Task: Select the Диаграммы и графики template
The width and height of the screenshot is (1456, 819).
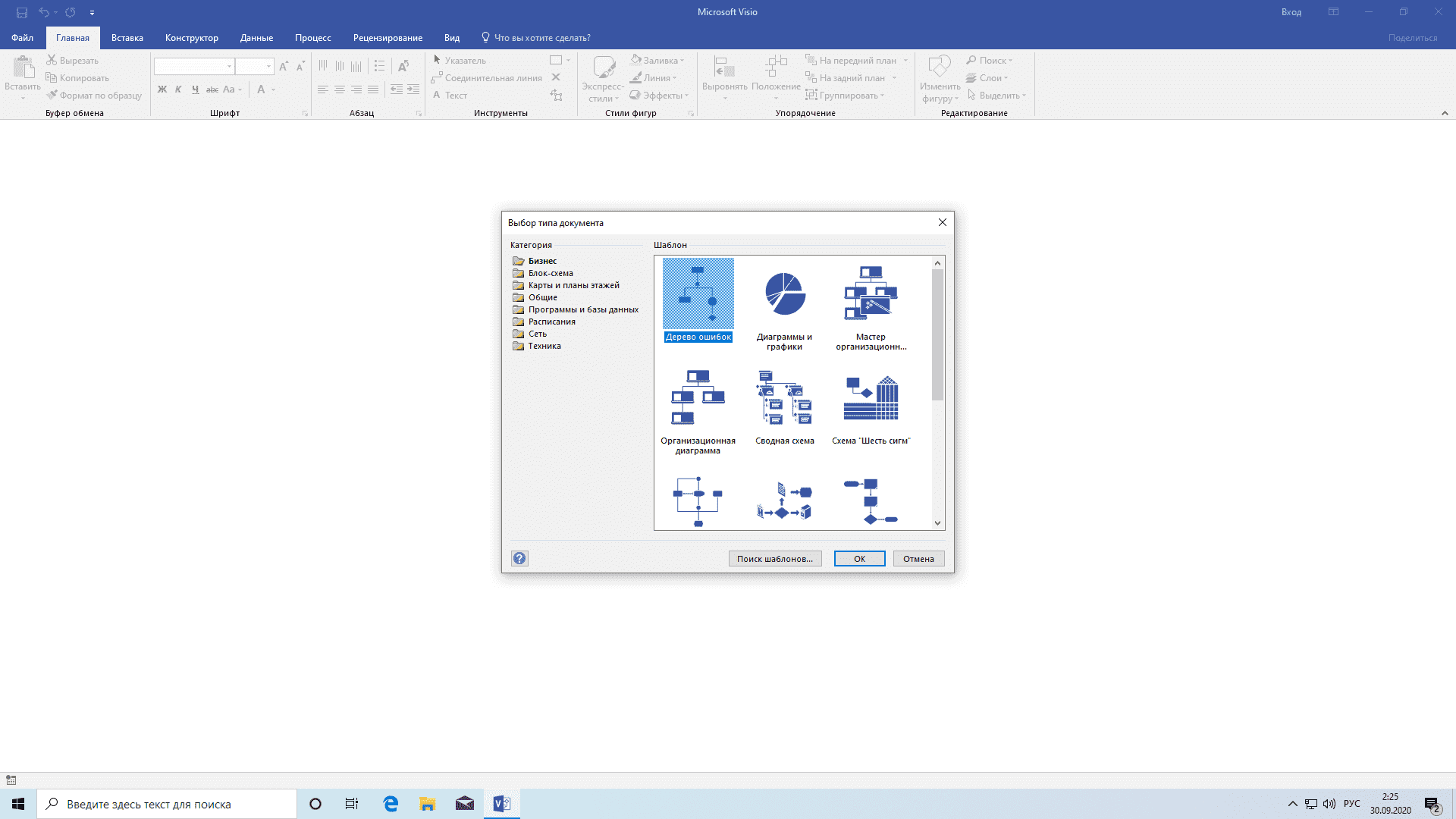Action: pos(784,295)
